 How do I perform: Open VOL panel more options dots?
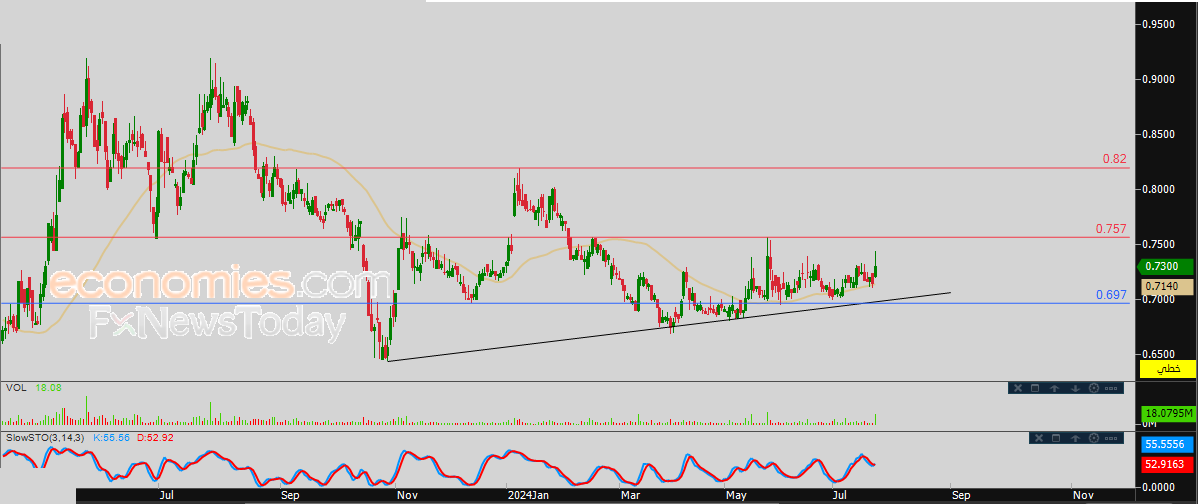1112,388
